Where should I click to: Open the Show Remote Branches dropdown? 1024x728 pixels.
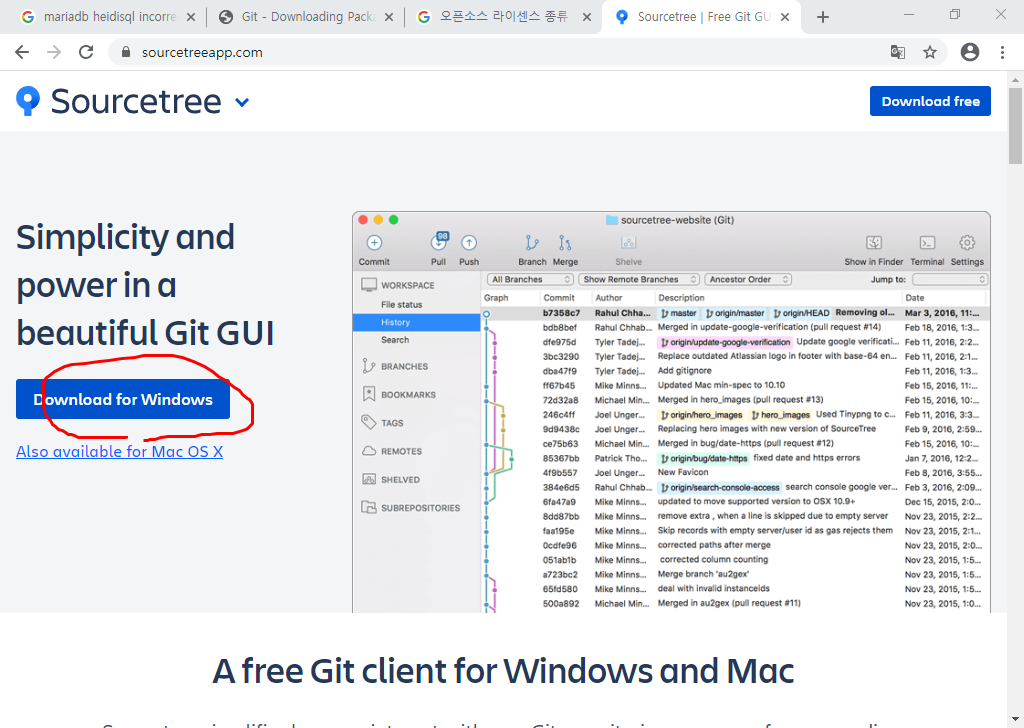(x=639, y=279)
